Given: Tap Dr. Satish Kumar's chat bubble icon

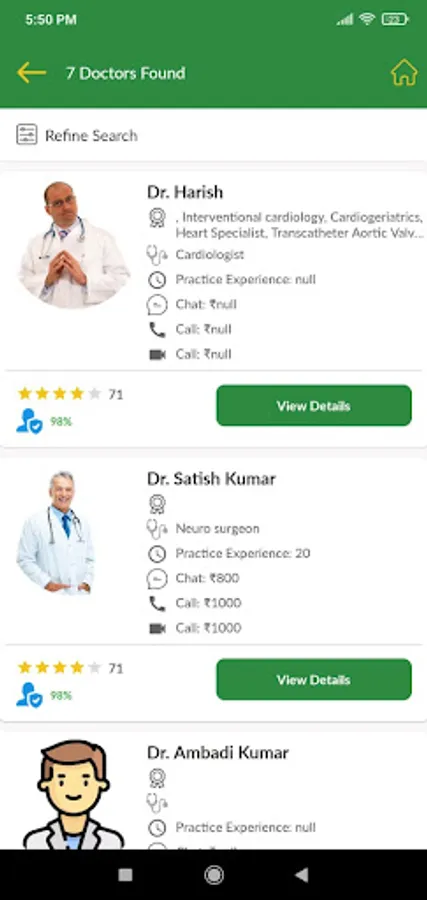Looking at the screenshot, I should coord(157,578).
